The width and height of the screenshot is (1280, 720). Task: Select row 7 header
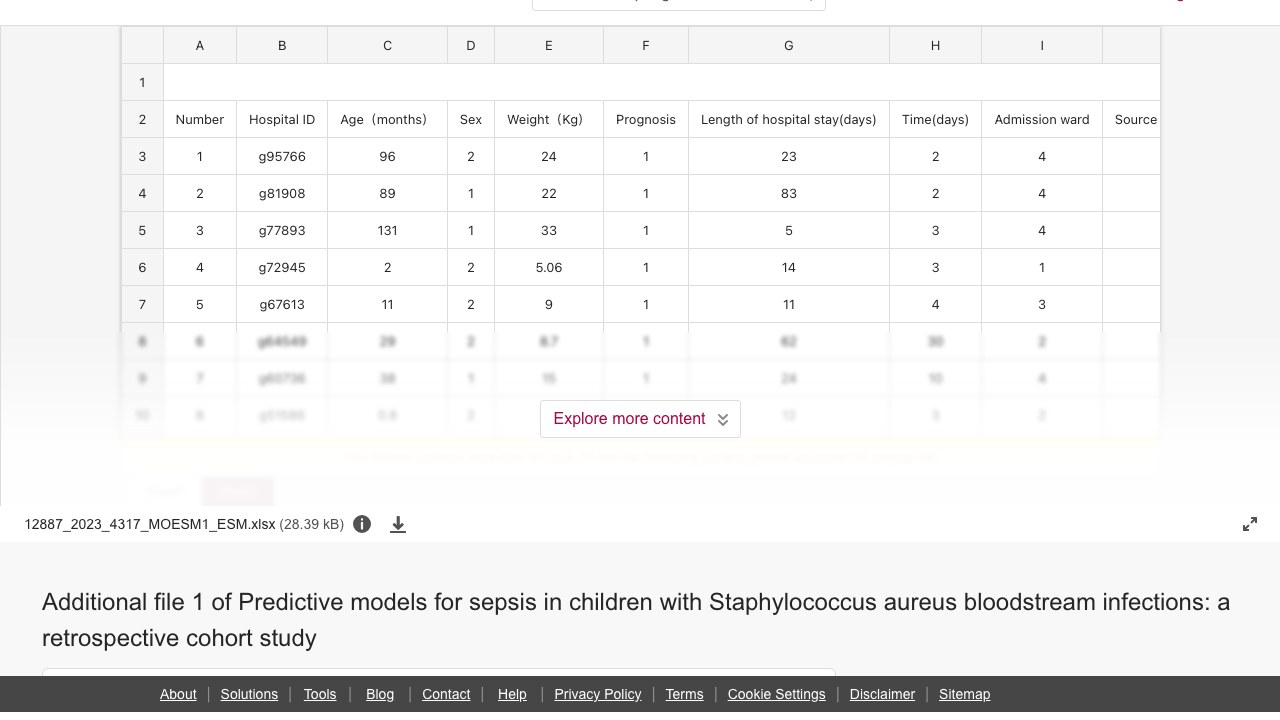pyautogui.click(x=142, y=304)
